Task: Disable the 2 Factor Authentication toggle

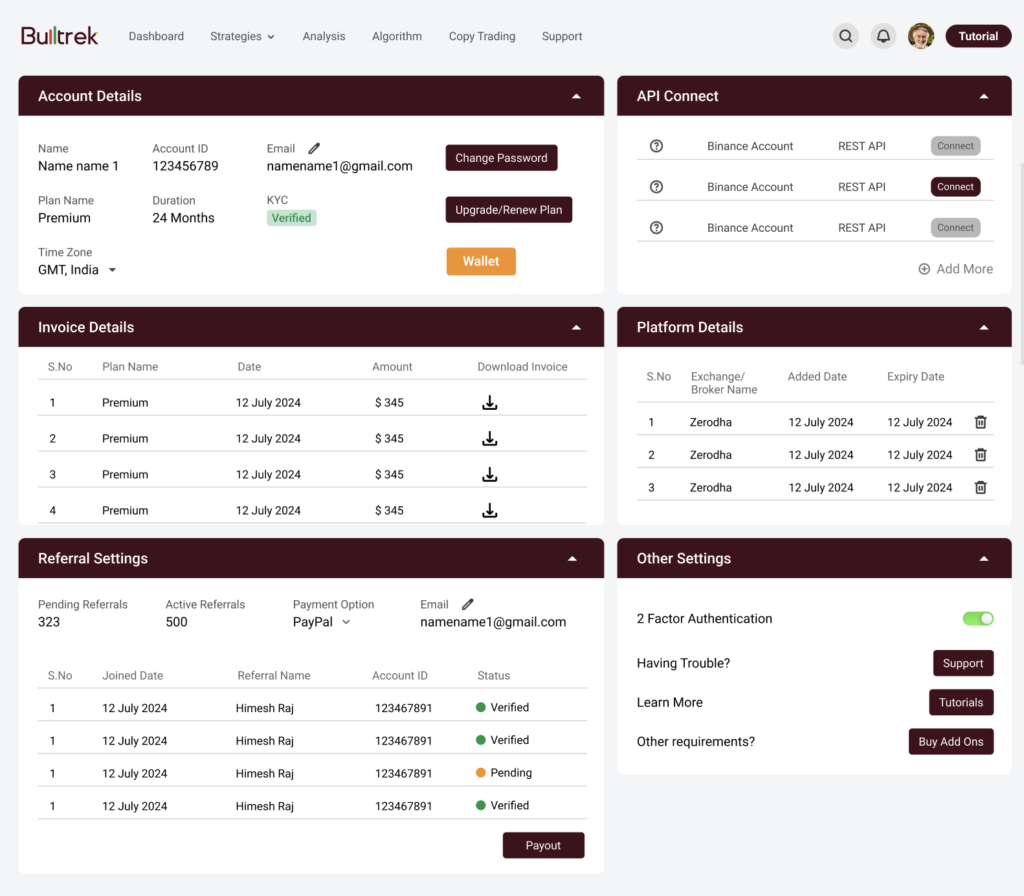Action: [978, 619]
